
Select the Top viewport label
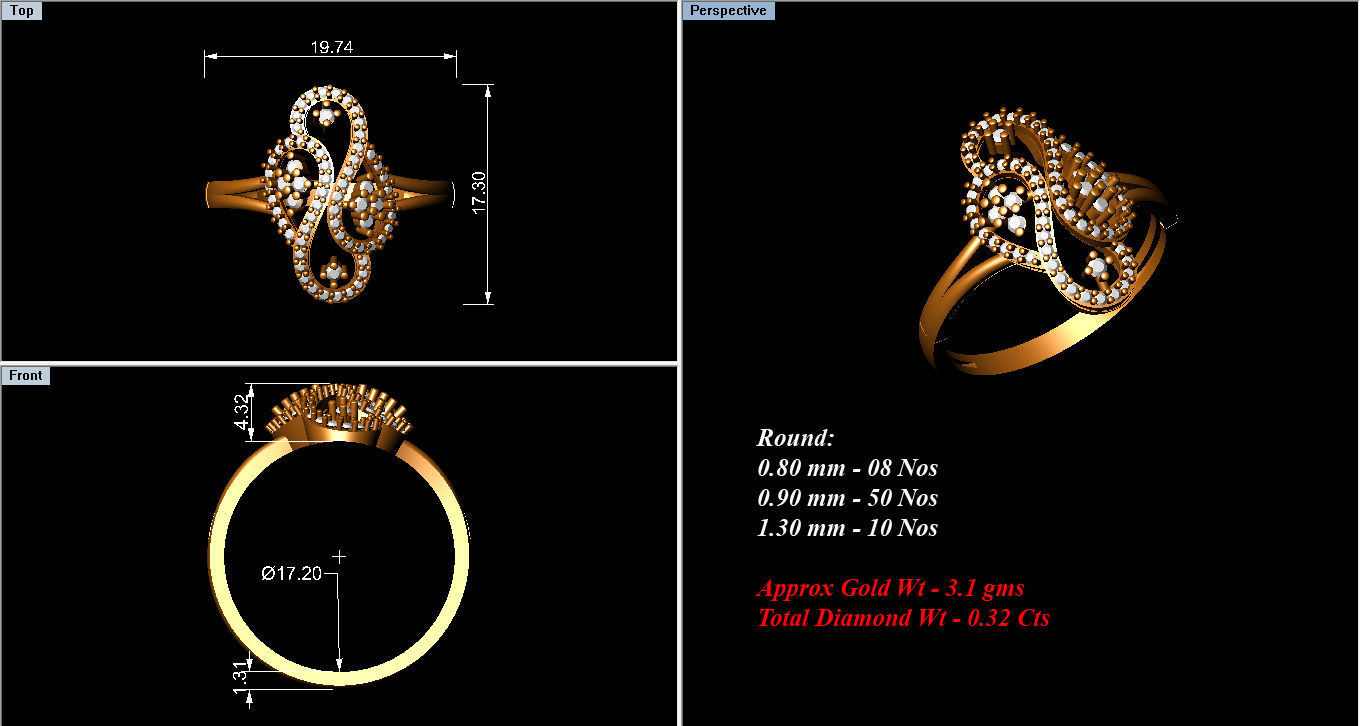coord(21,11)
